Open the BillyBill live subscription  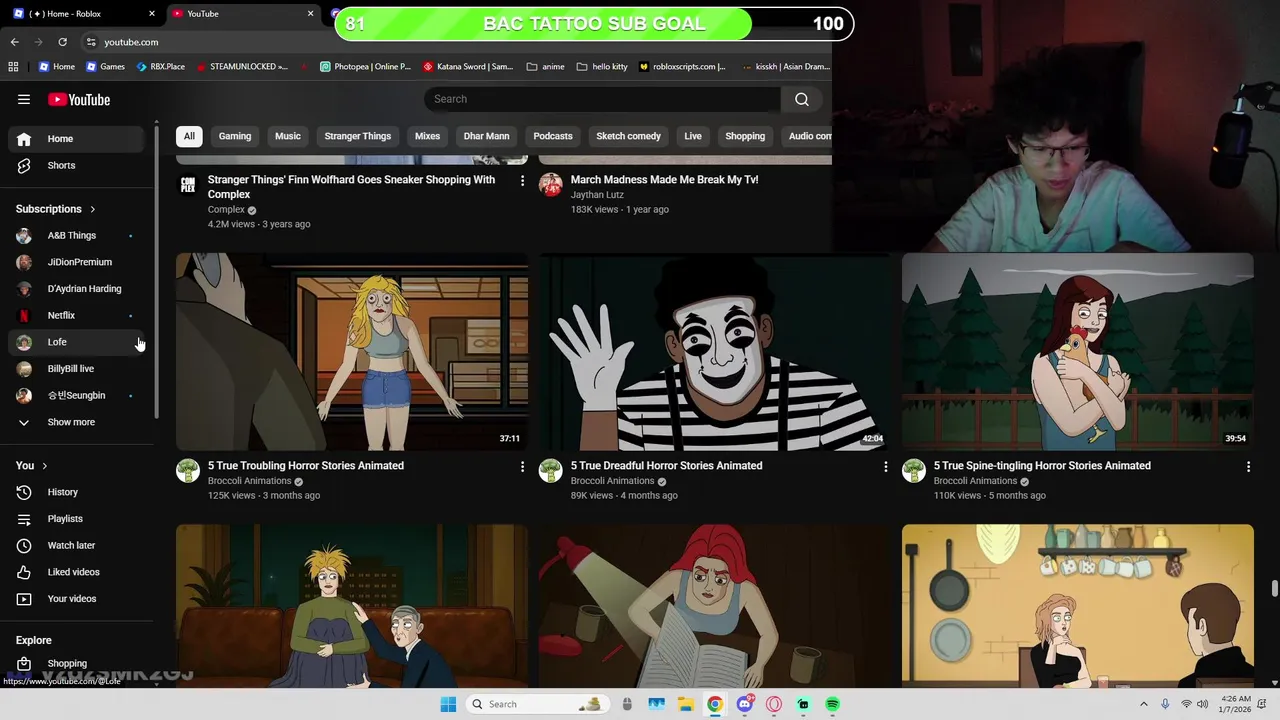76,369
